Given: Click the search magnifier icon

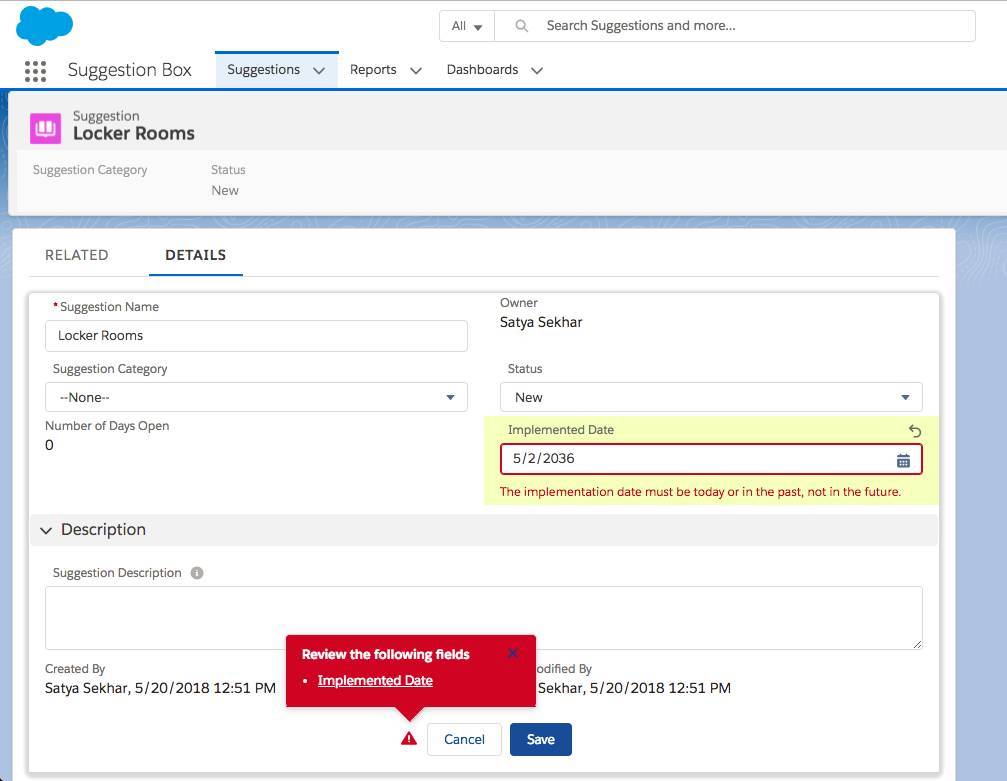Looking at the screenshot, I should click(521, 26).
